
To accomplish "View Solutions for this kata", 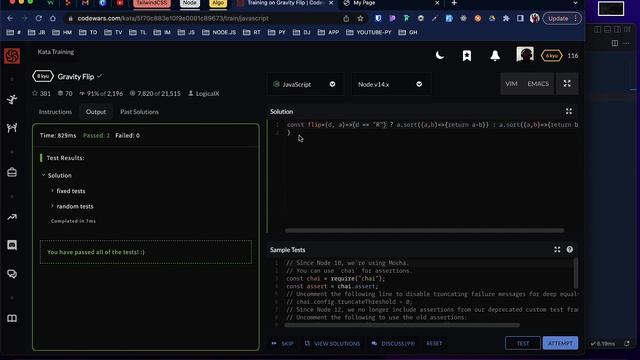I will [333, 344].
